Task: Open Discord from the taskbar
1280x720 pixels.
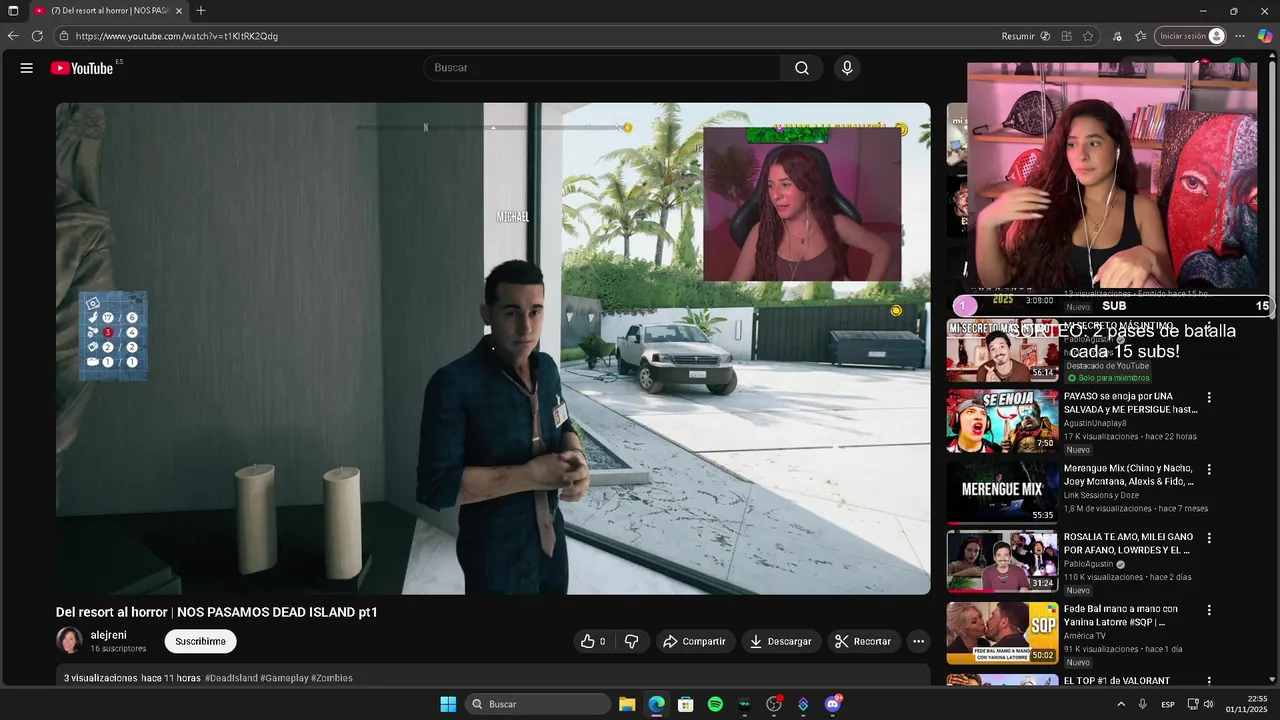Action: 833,704
